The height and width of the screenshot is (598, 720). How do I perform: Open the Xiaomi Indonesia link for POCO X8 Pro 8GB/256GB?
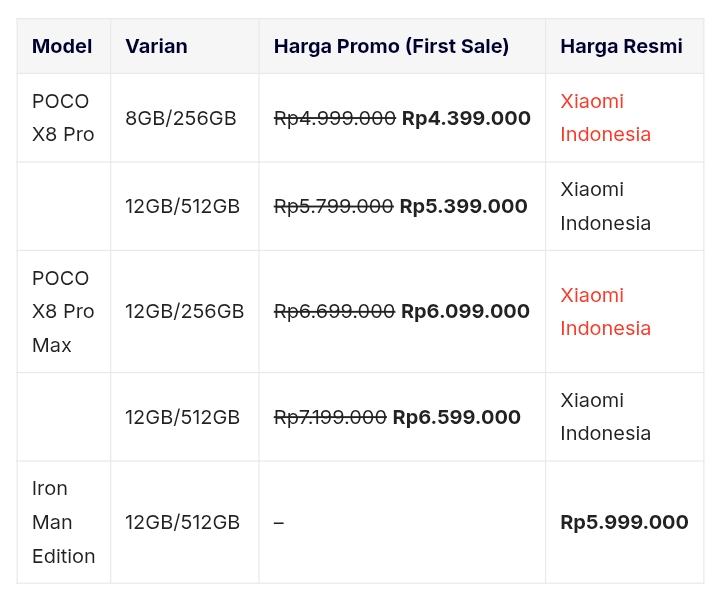[605, 118]
